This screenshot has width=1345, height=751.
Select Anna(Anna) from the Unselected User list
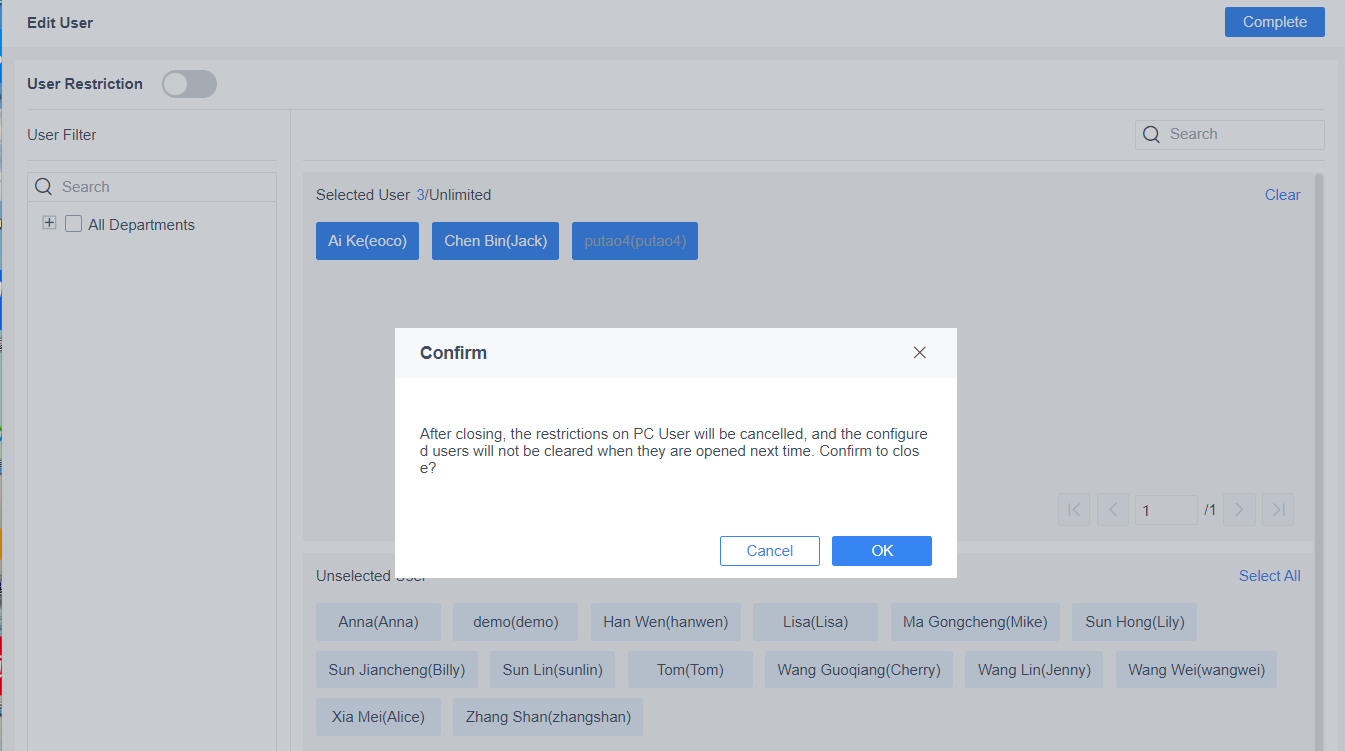[378, 622]
